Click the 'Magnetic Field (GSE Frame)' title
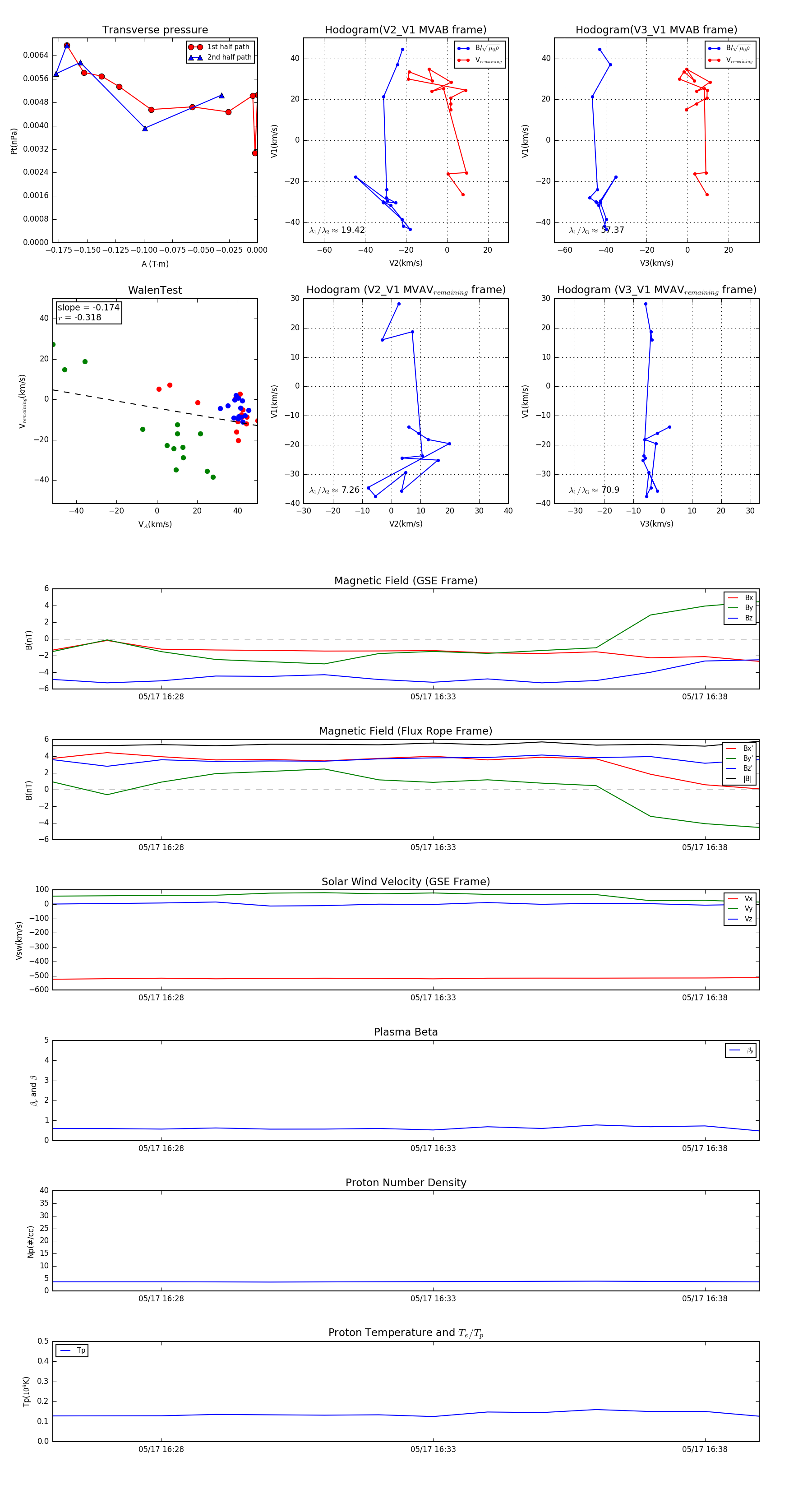 [x=406, y=581]
